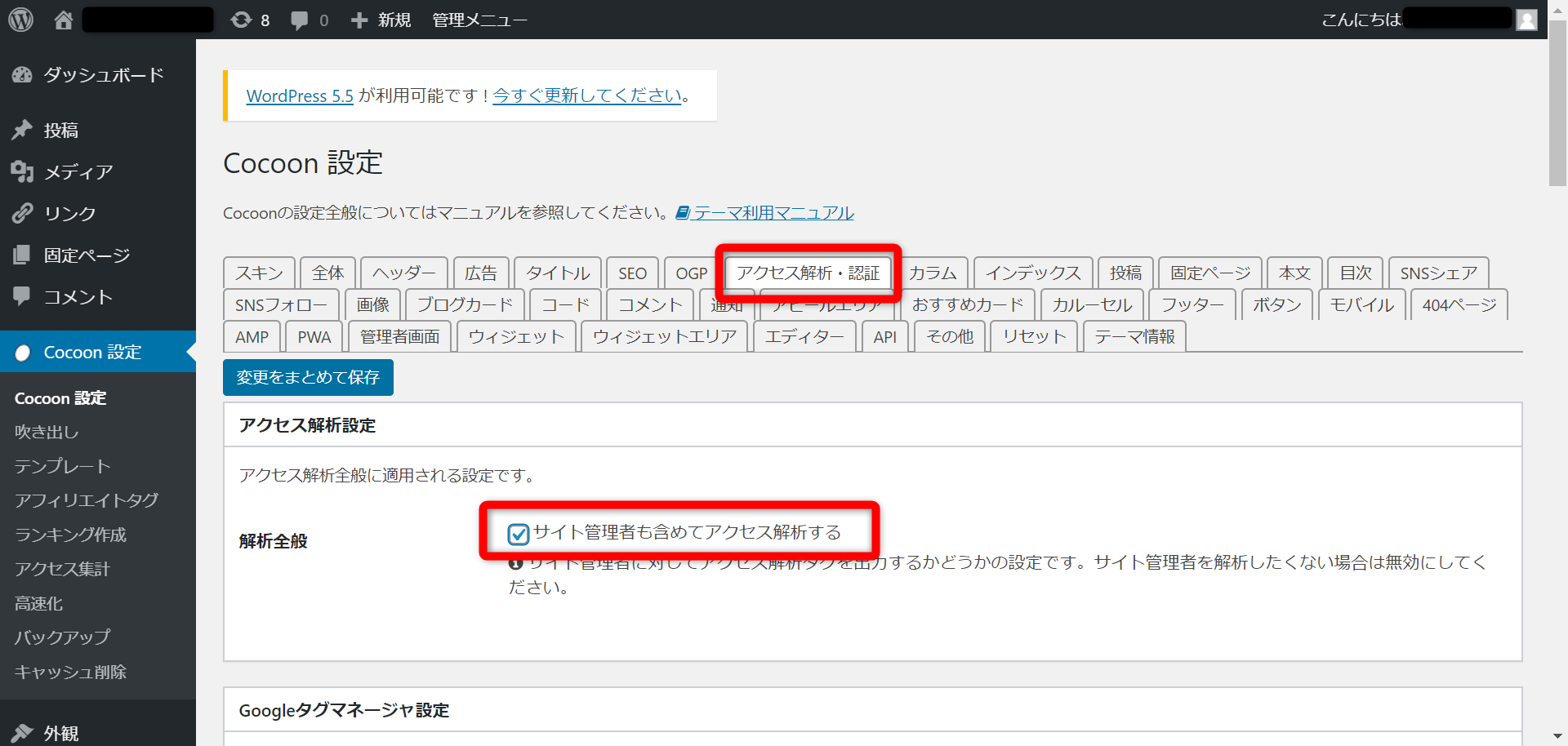Open the 管理者画面 tab

(x=399, y=336)
